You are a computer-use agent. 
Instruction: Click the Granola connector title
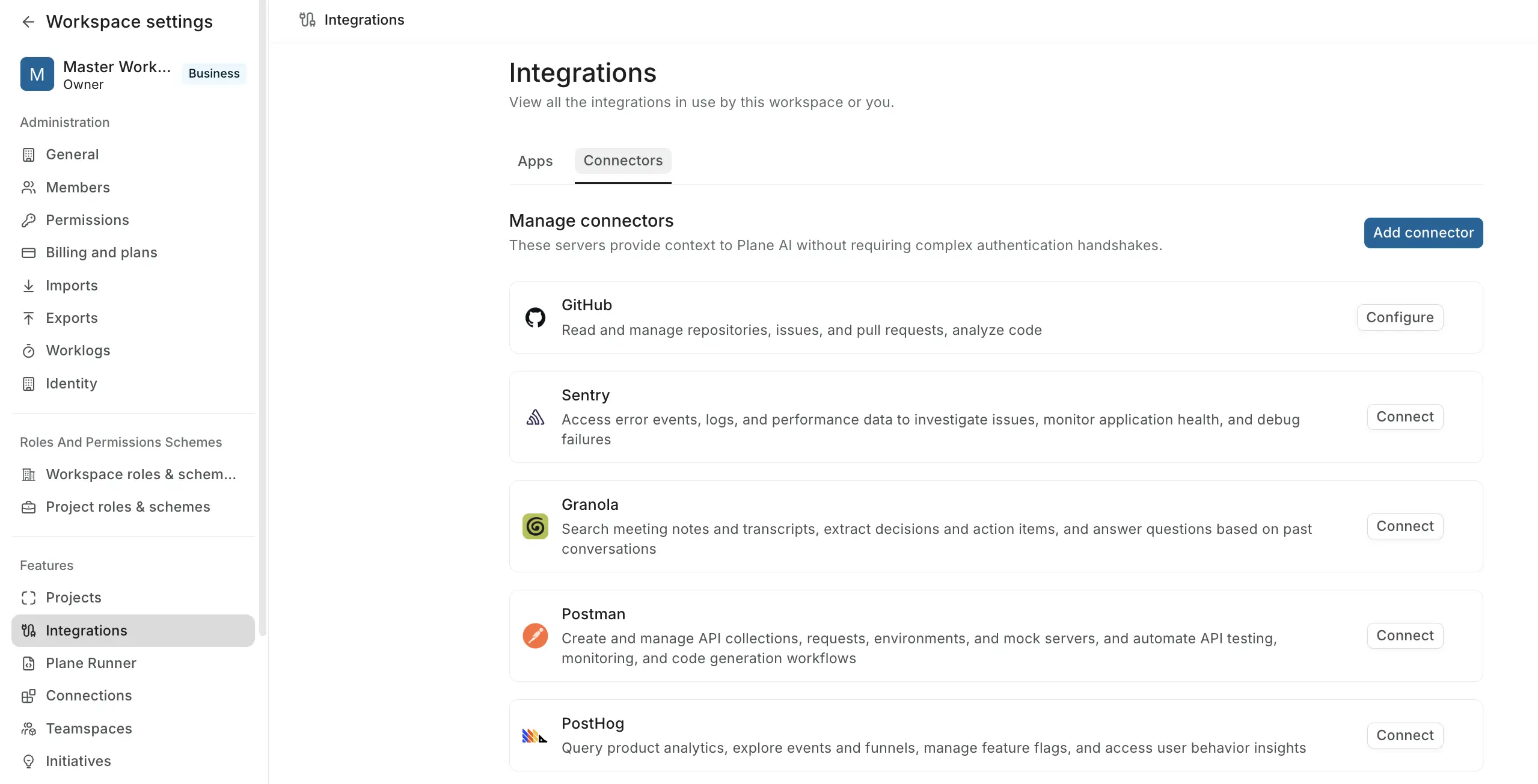[x=590, y=505]
